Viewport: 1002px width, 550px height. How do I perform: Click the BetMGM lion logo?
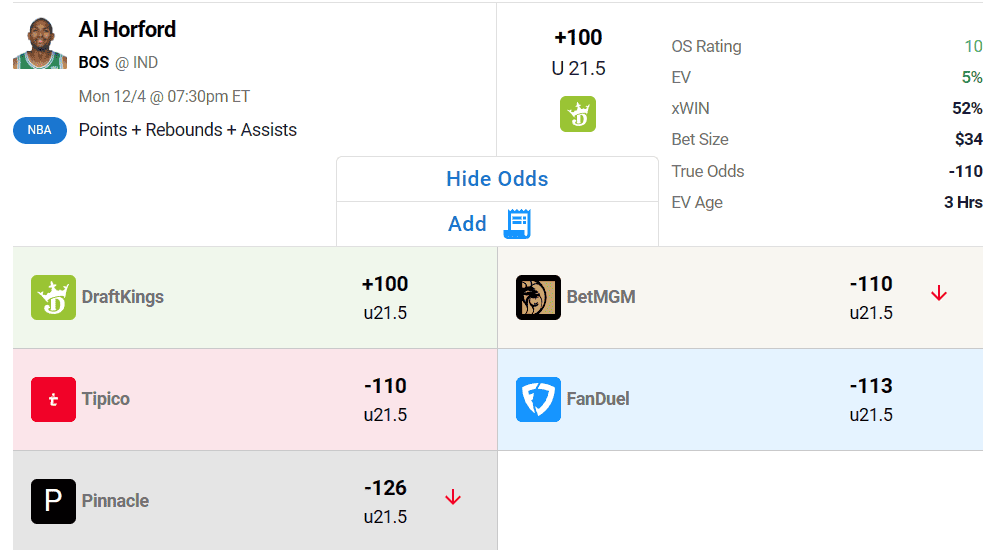[538, 297]
